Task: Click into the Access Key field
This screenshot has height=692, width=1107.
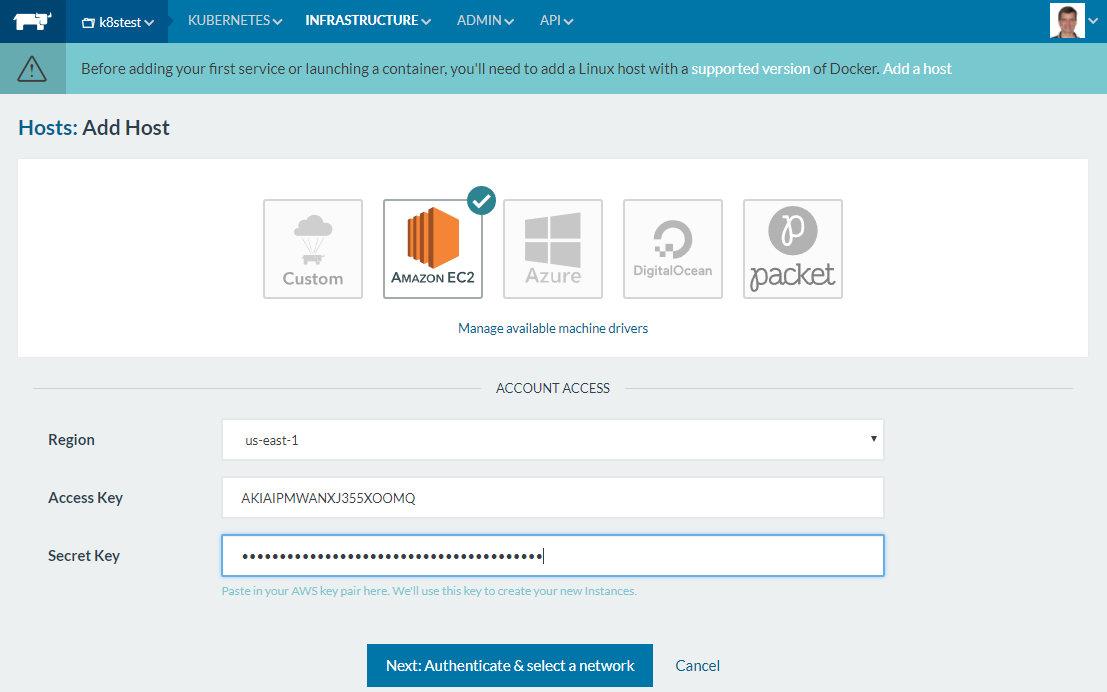Action: 553,497
